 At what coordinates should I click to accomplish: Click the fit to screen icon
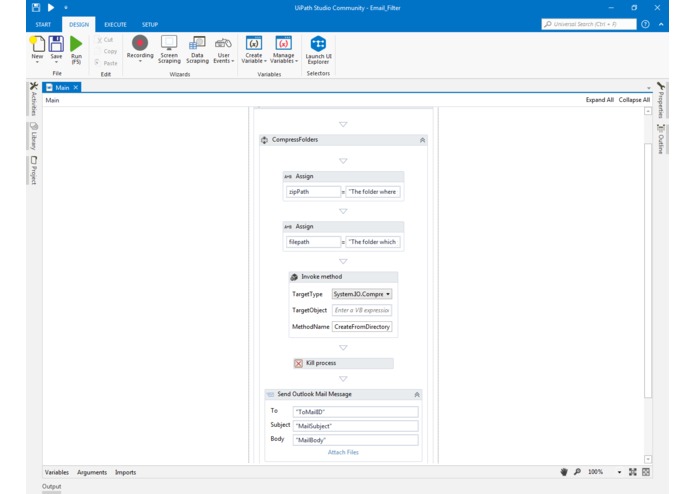(x=633, y=472)
